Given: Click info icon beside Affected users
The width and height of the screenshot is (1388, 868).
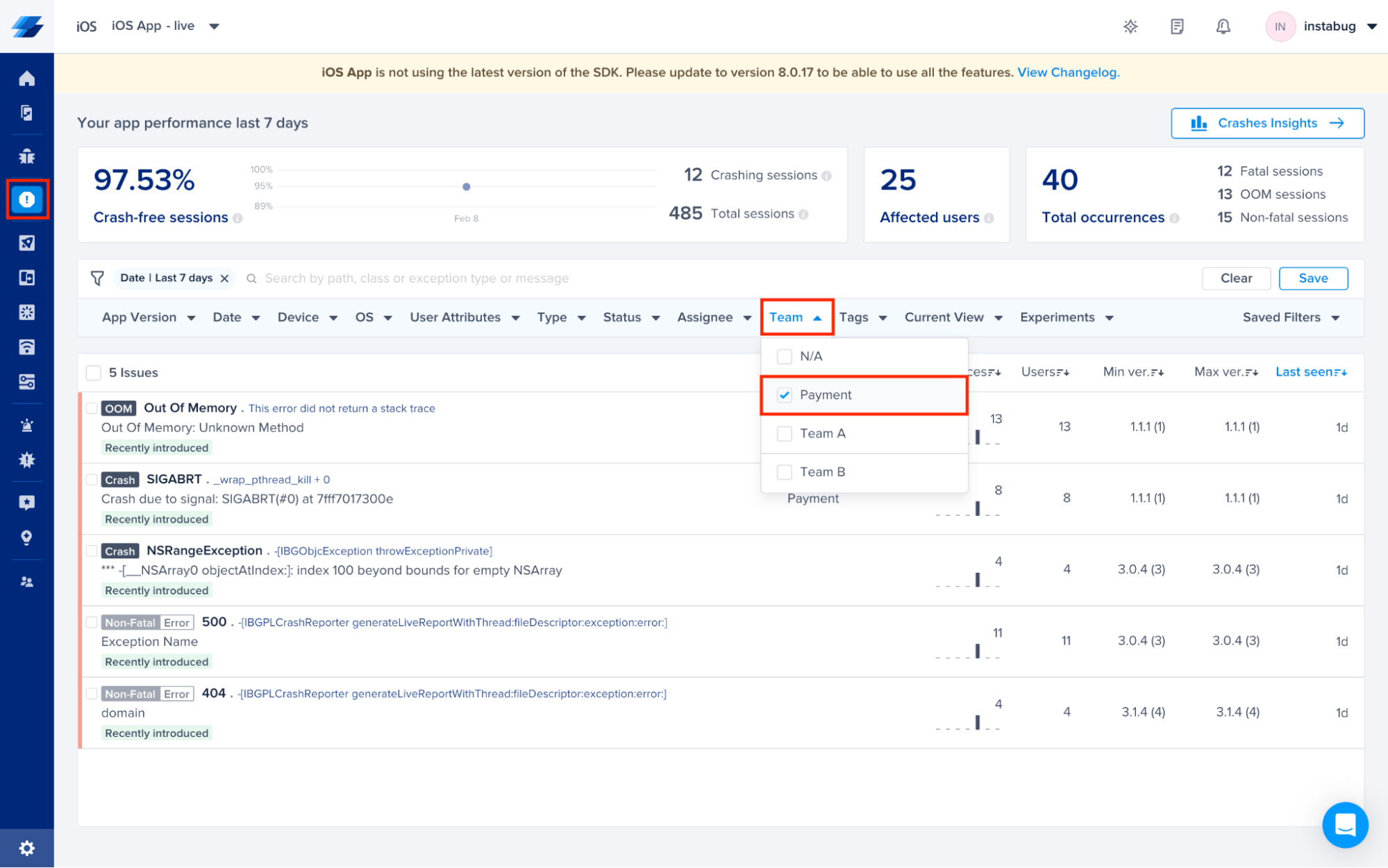Looking at the screenshot, I should [x=989, y=218].
